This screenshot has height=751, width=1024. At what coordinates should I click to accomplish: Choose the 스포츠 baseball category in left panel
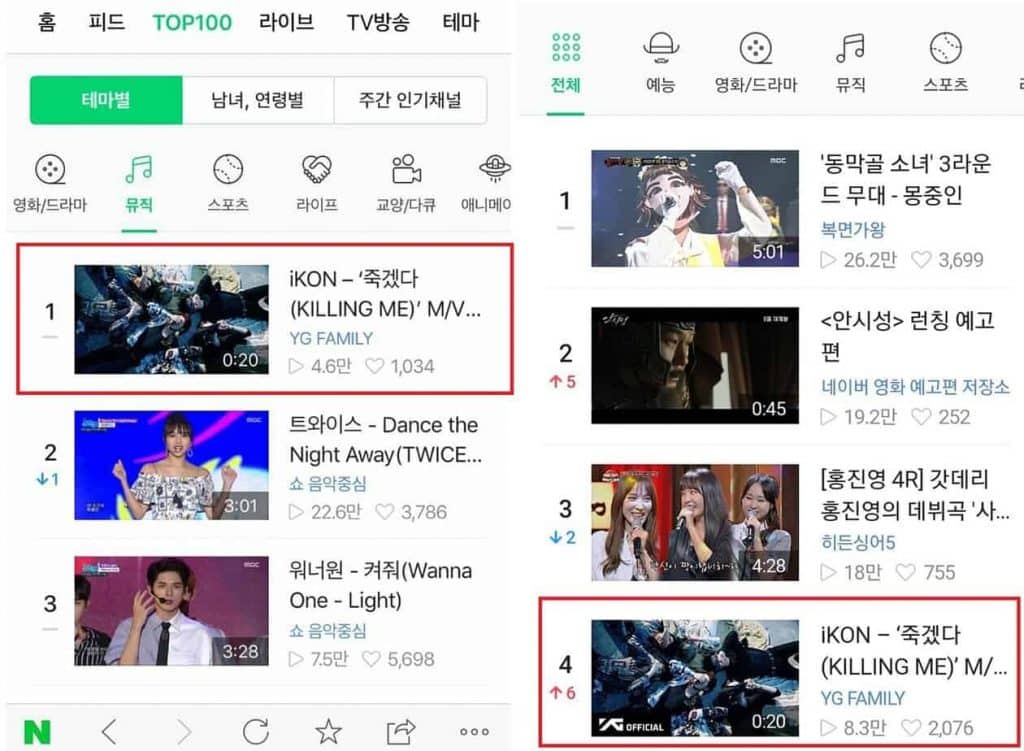pos(228,171)
